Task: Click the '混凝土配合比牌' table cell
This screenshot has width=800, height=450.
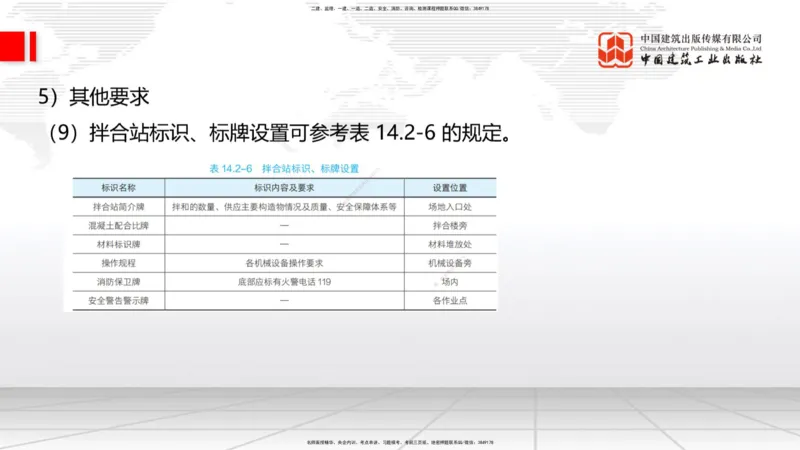Action: (118, 226)
